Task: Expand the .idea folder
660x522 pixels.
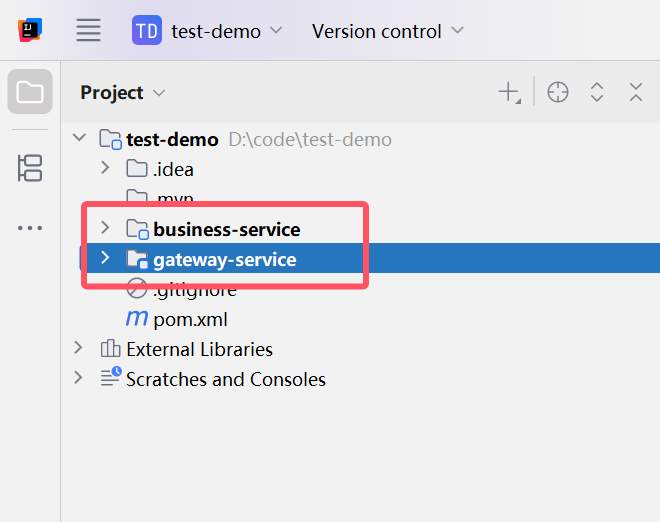Action: (x=105, y=168)
